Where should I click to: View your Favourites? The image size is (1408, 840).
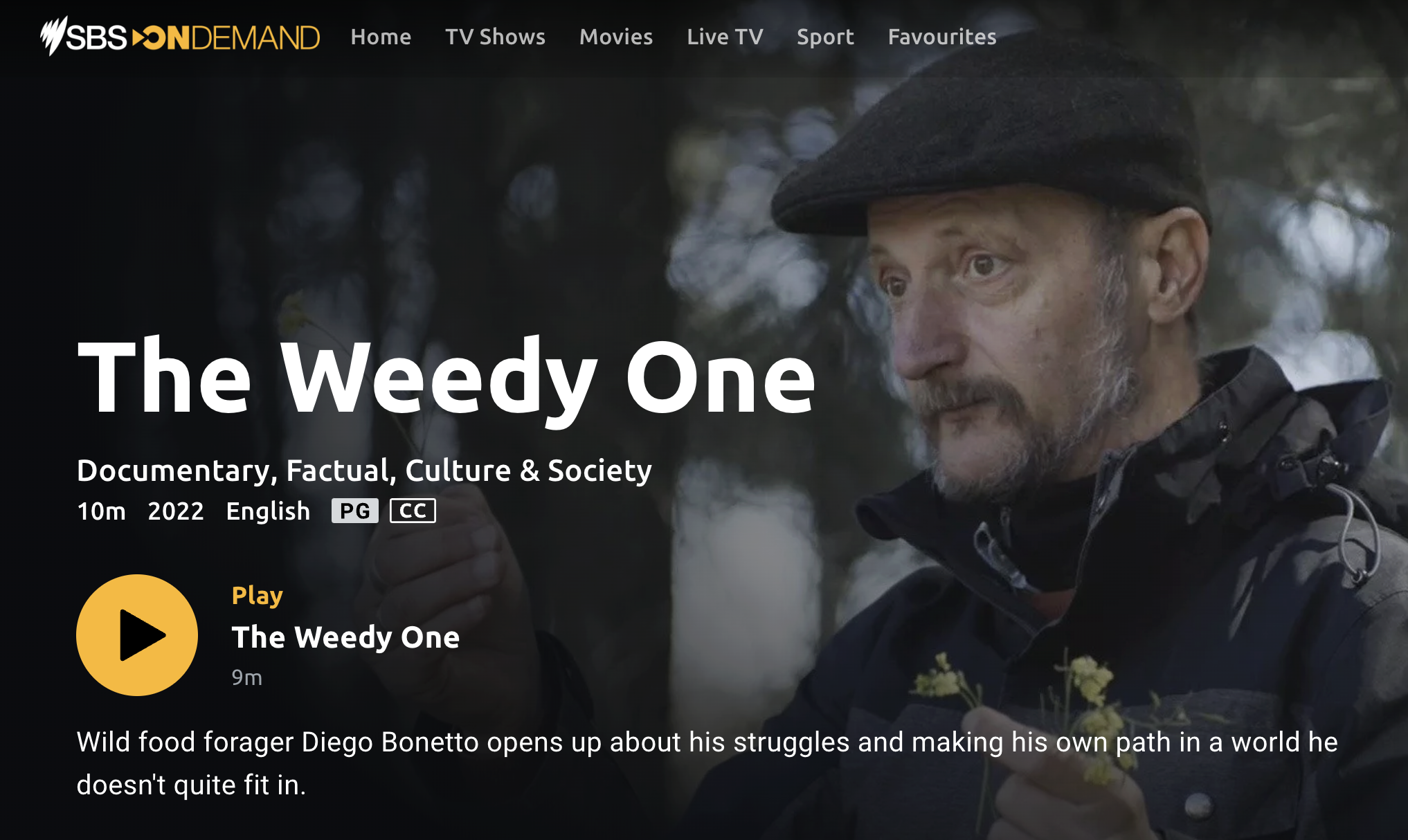(942, 37)
